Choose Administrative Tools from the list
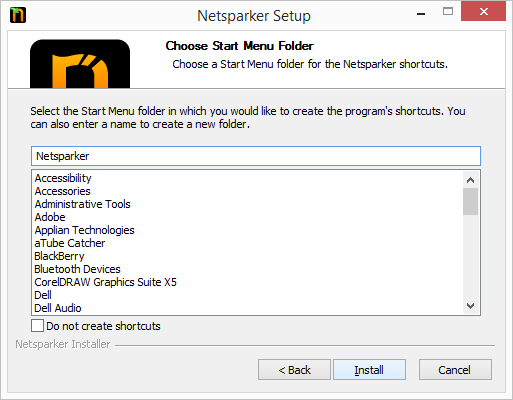Screen dimensions: 513x400 (83, 204)
